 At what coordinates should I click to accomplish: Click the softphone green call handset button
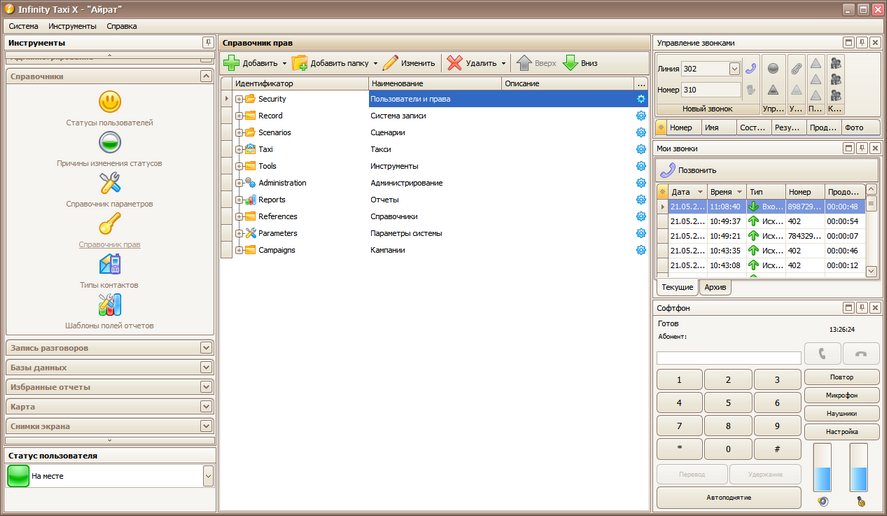click(x=822, y=354)
